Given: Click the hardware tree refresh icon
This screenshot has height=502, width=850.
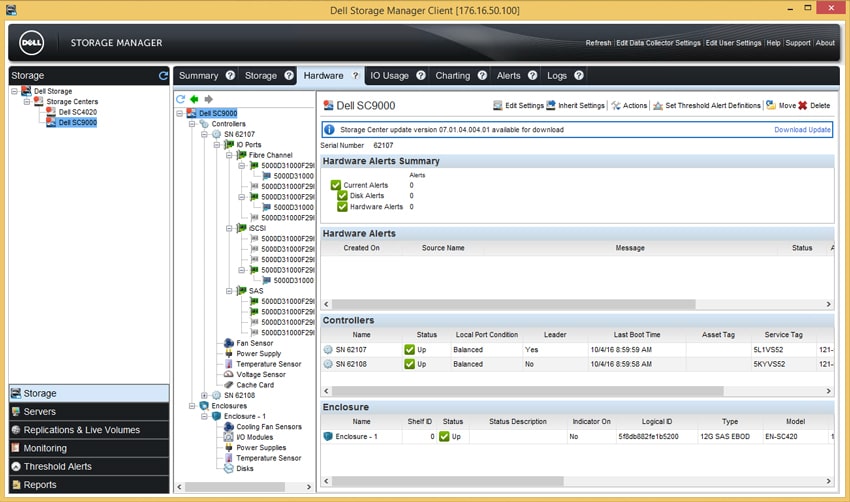Looking at the screenshot, I should (x=181, y=99).
